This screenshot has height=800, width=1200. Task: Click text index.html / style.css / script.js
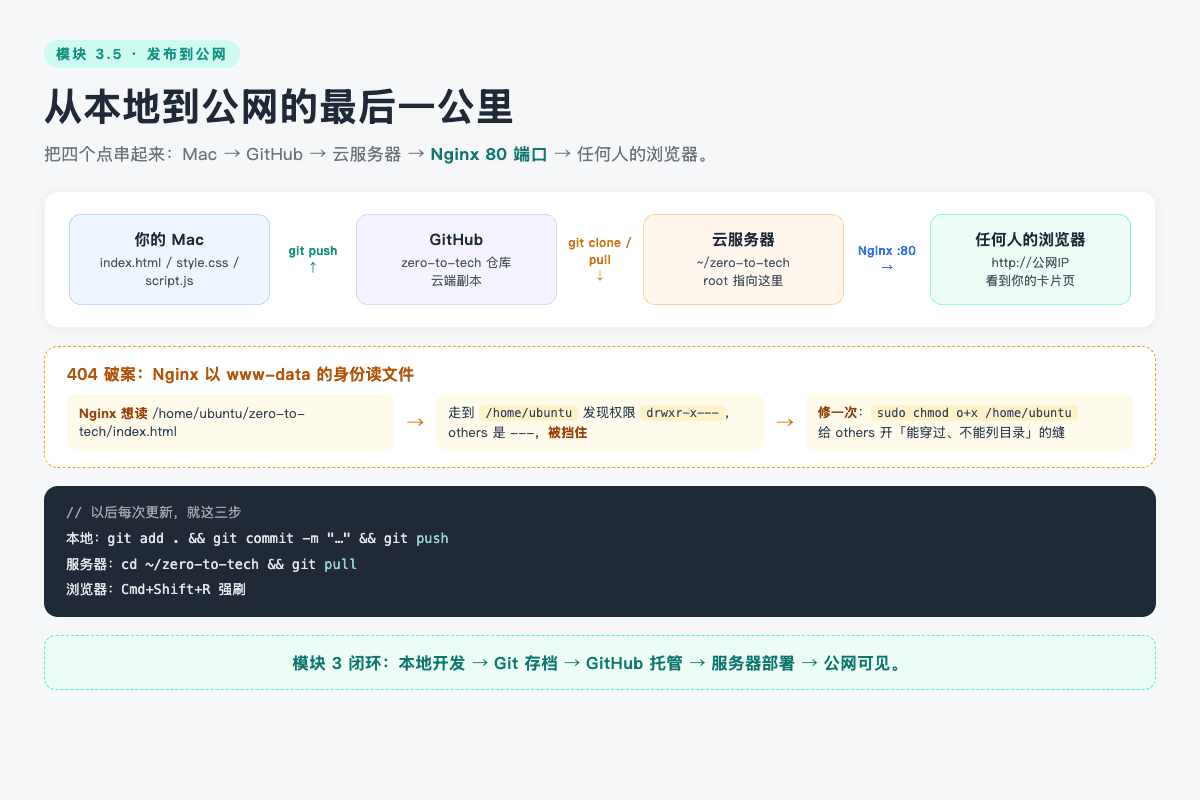(x=169, y=272)
